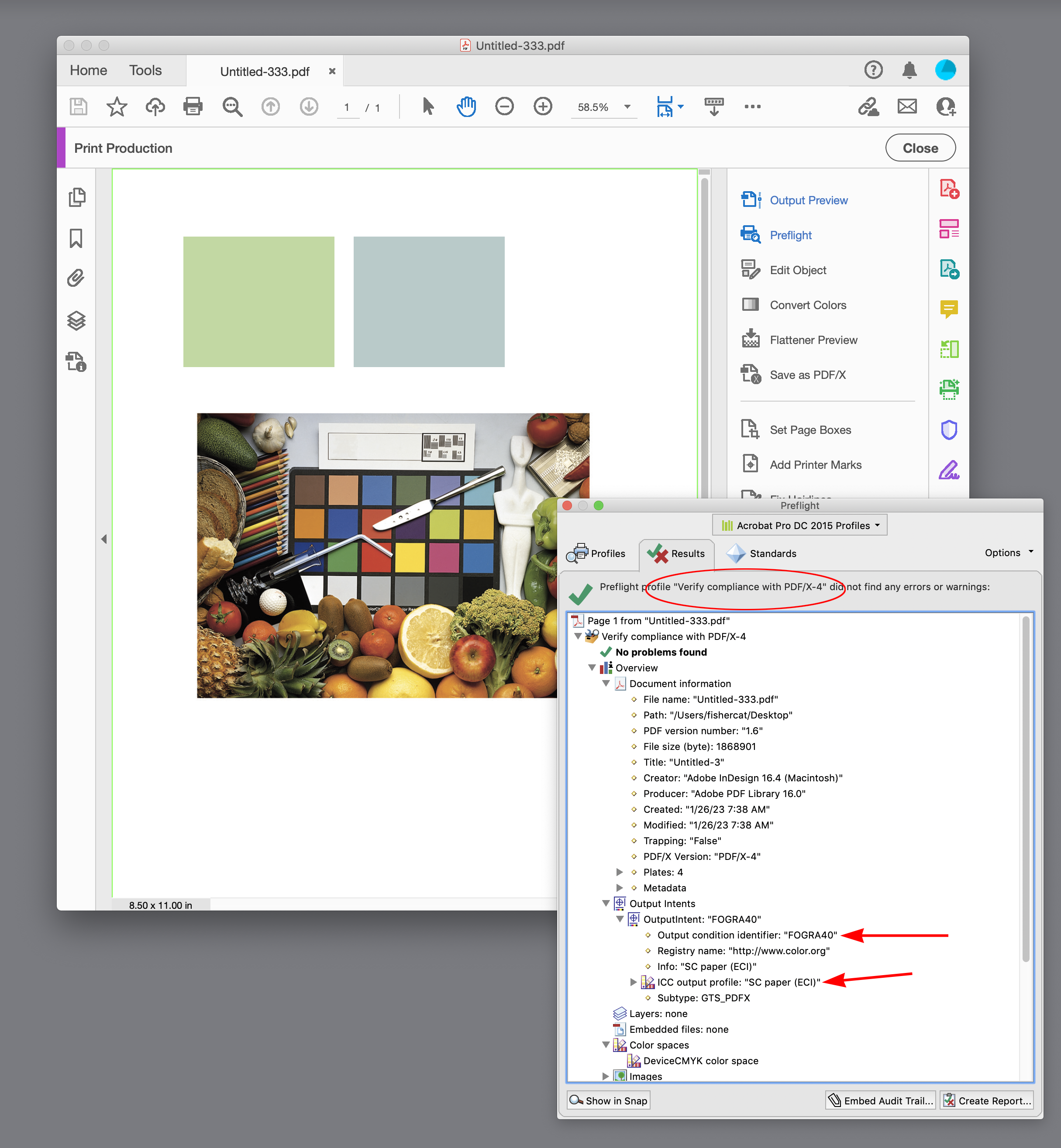
Task: Open the Layers panel
Action: [x=76, y=321]
